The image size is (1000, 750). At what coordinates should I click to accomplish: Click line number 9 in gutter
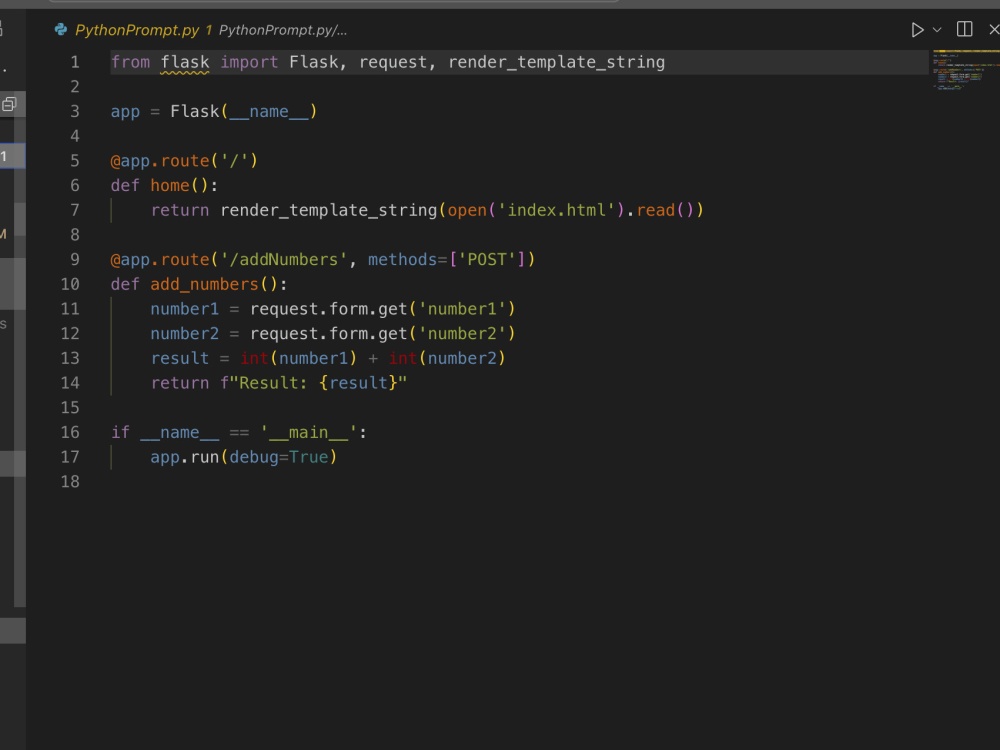point(75,260)
